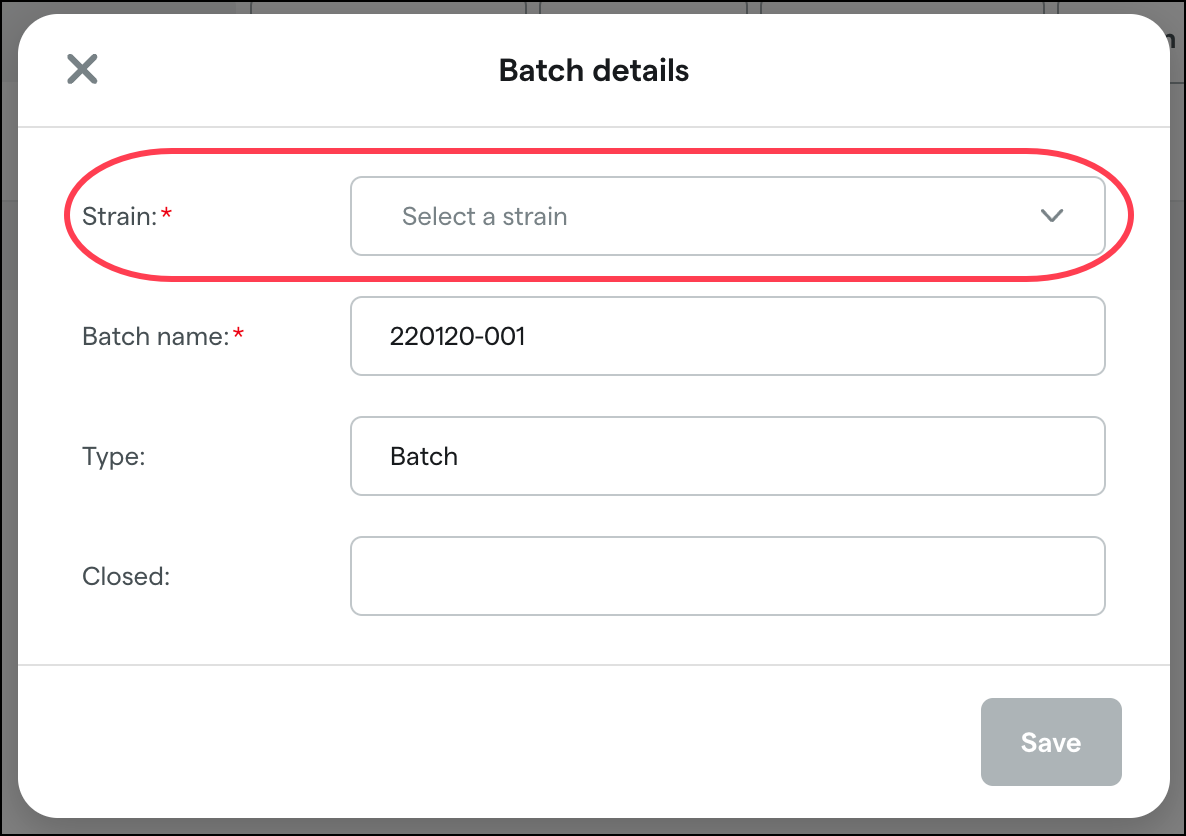
Task: Click the dropdown chevron beside Select a strain
Action: click(x=1050, y=216)
